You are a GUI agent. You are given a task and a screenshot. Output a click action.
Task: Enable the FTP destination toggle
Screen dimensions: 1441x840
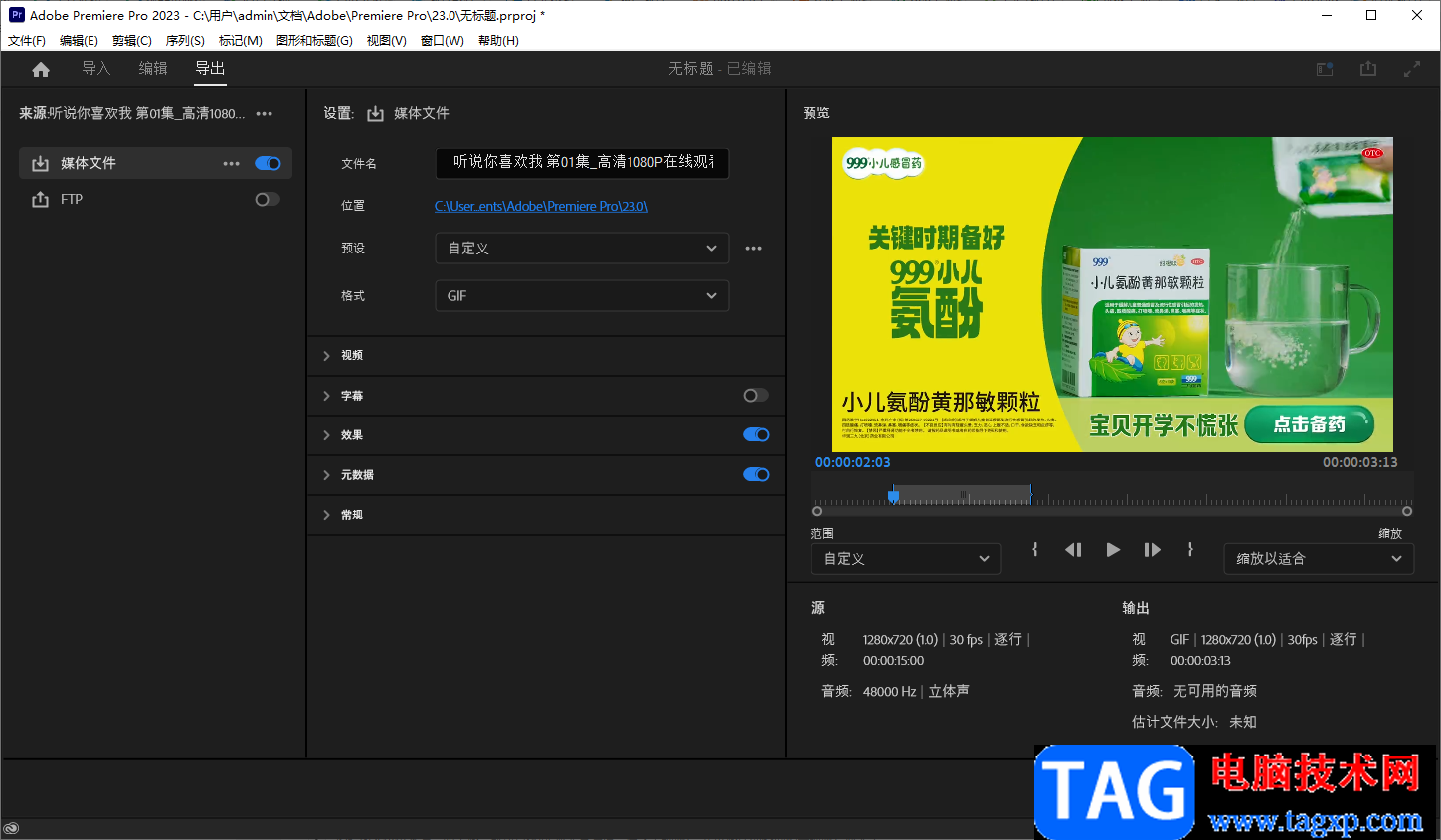pos(268,199)
